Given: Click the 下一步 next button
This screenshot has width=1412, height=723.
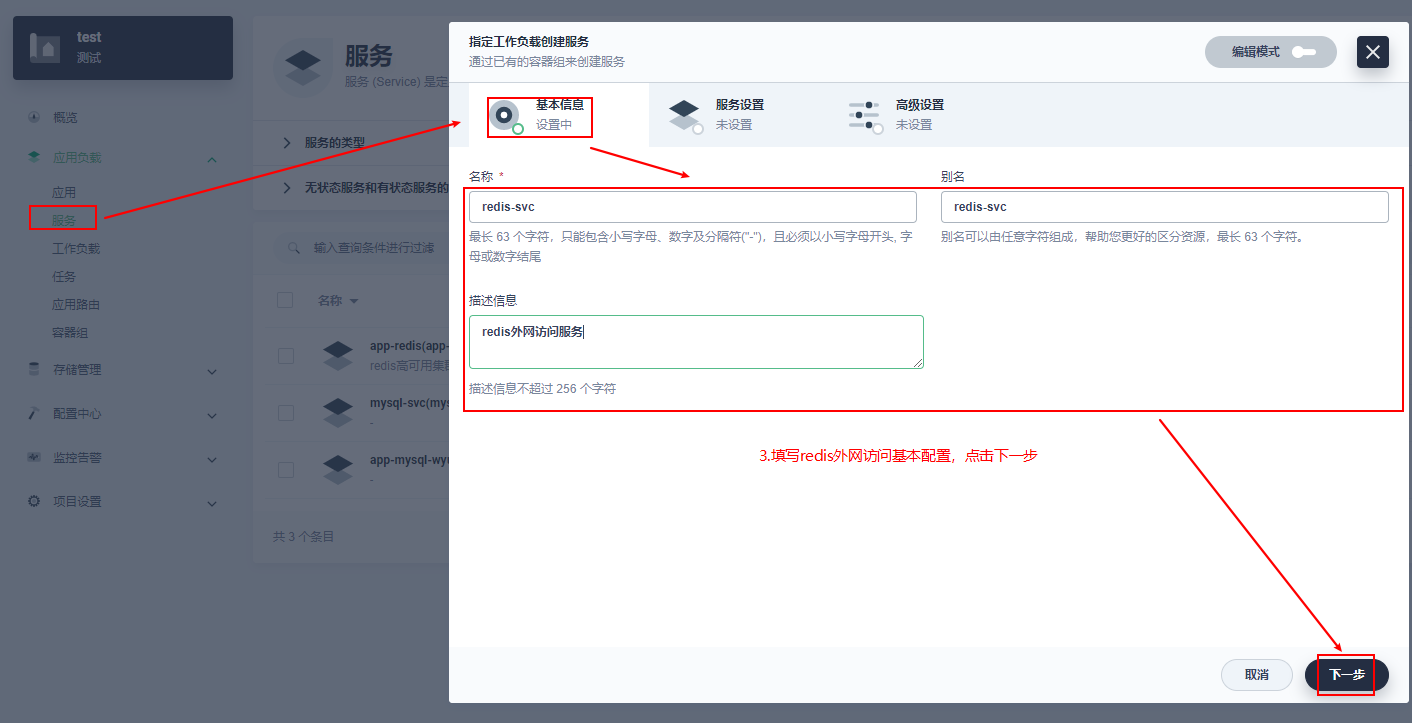Looking at the screenshot, I should click(1348, 675).
